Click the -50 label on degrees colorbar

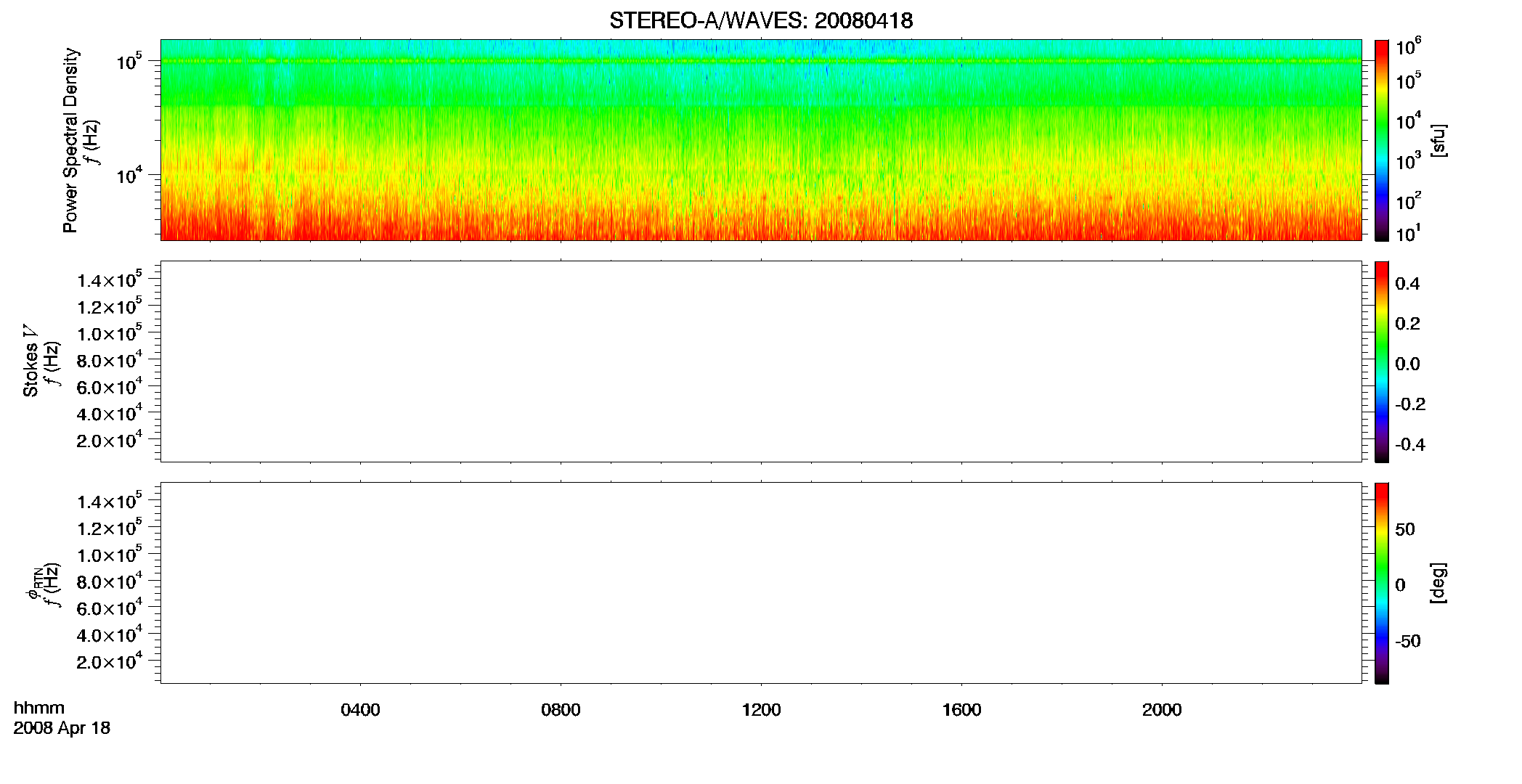(x=1408, y=641)
